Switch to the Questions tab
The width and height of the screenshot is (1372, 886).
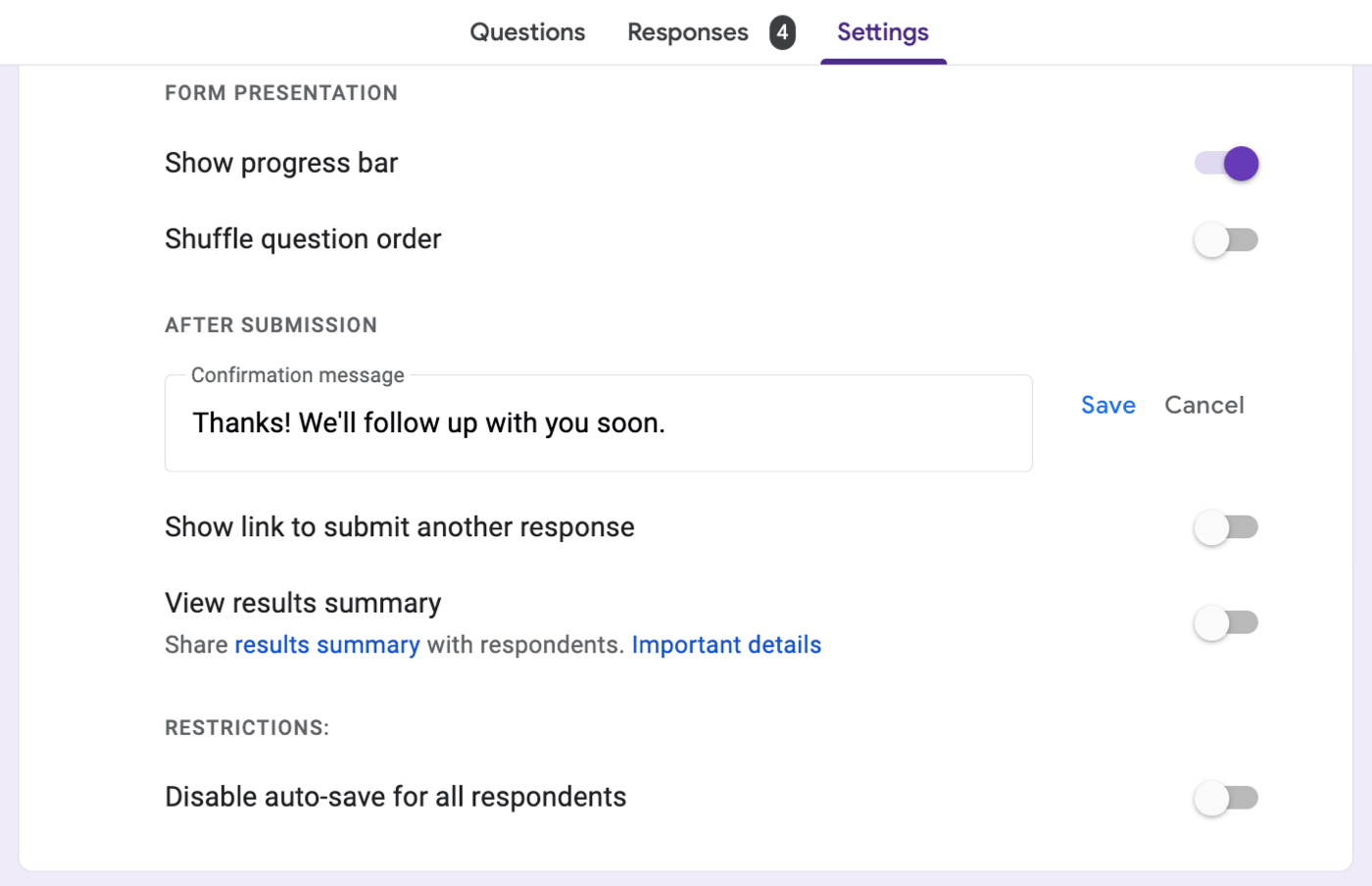pos(527,32)
